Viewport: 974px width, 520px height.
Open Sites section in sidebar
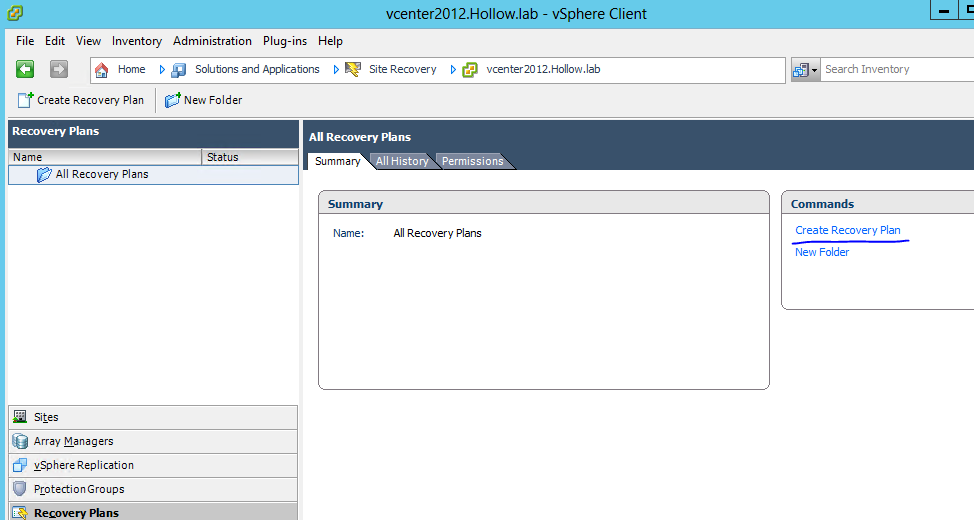tap(46, 417)
